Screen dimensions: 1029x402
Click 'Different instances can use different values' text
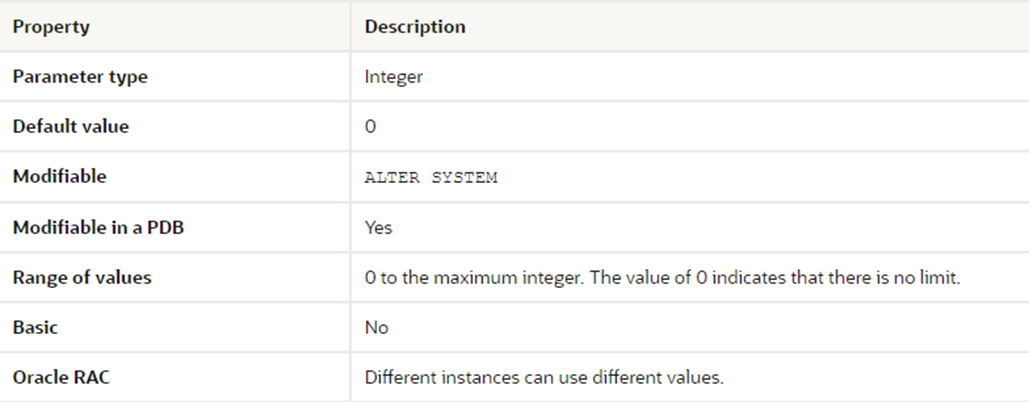544,377
